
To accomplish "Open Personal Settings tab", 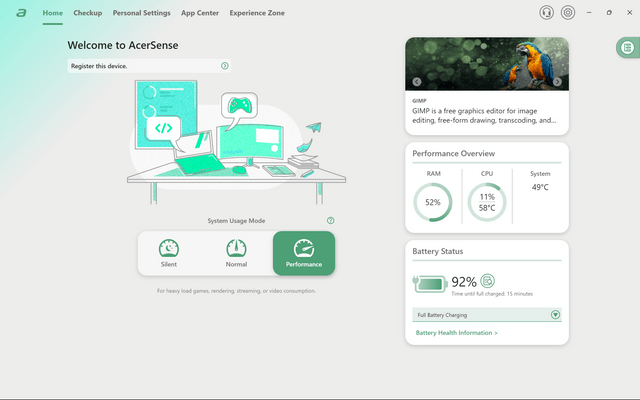I will [142, 13].
